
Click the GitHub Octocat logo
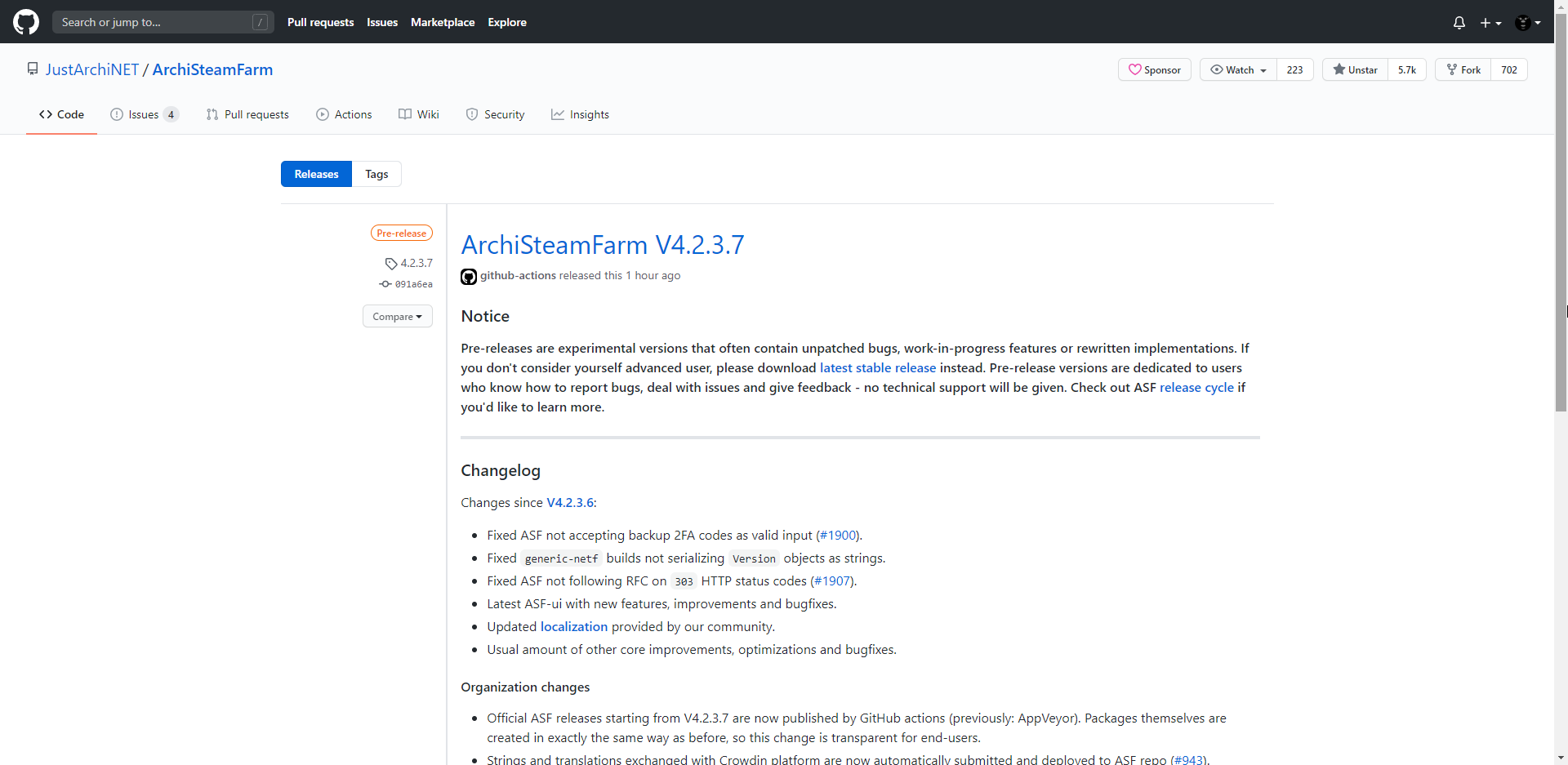tap(26, 22)
